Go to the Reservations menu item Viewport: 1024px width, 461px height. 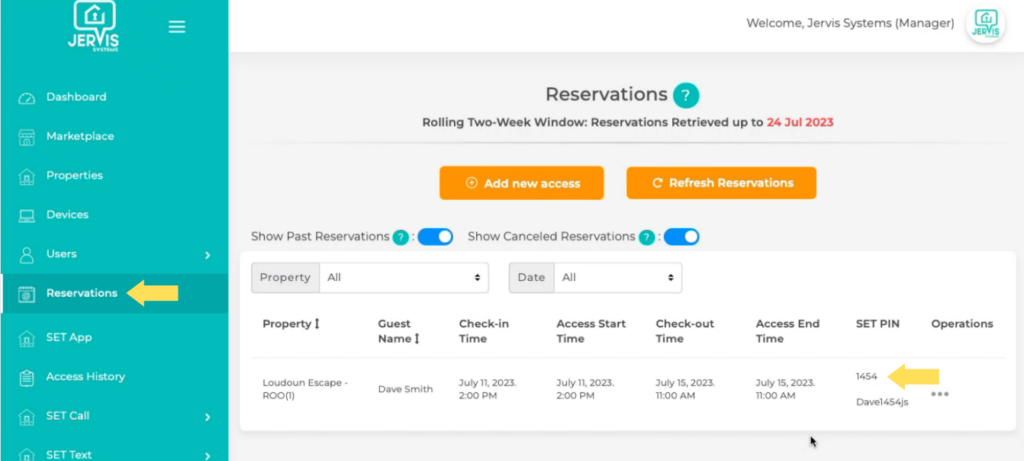pyautogui.click(x=81, y=293)
